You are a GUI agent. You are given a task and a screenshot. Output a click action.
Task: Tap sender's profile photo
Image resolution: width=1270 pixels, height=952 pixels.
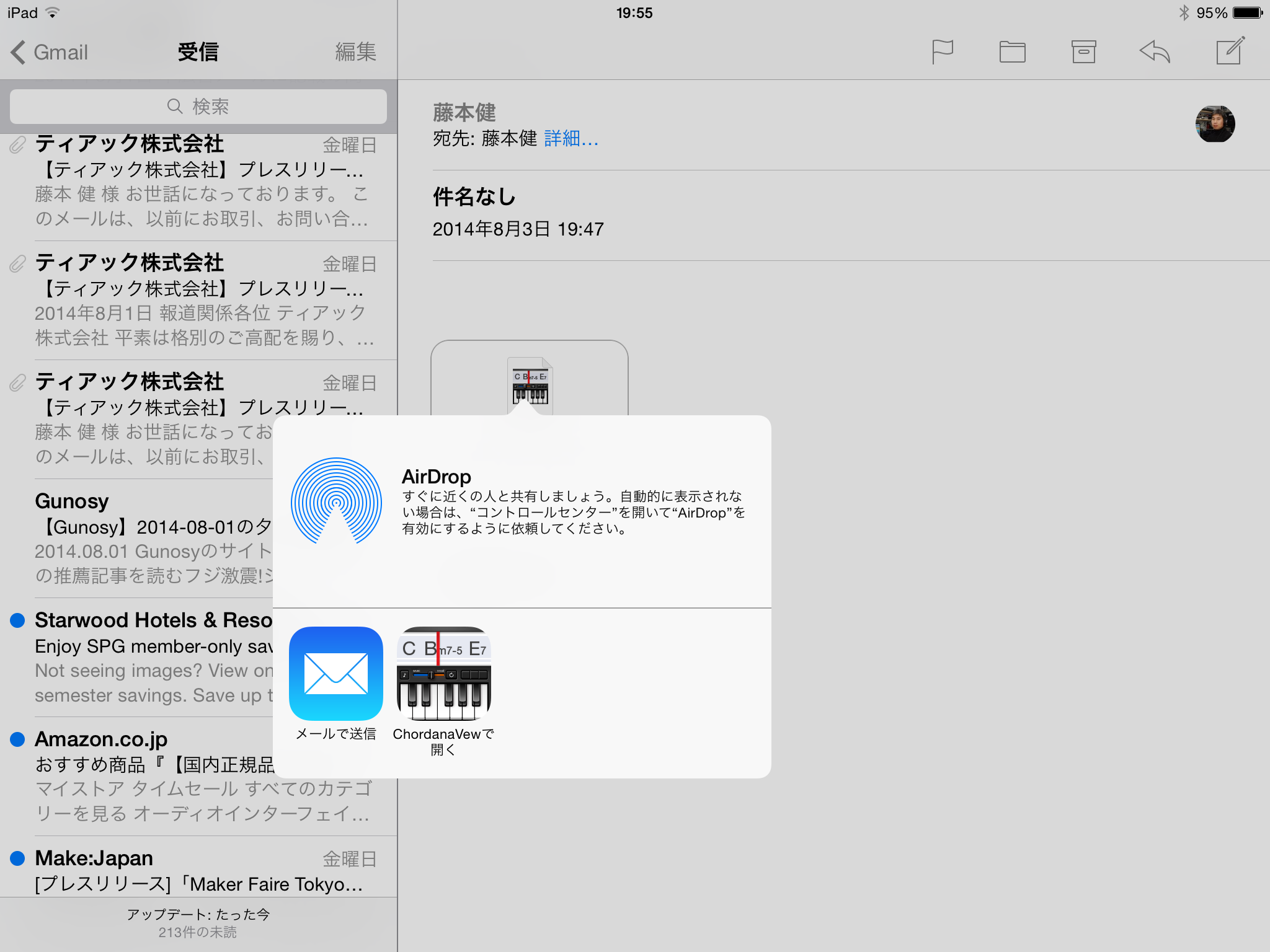(1215, 124)
